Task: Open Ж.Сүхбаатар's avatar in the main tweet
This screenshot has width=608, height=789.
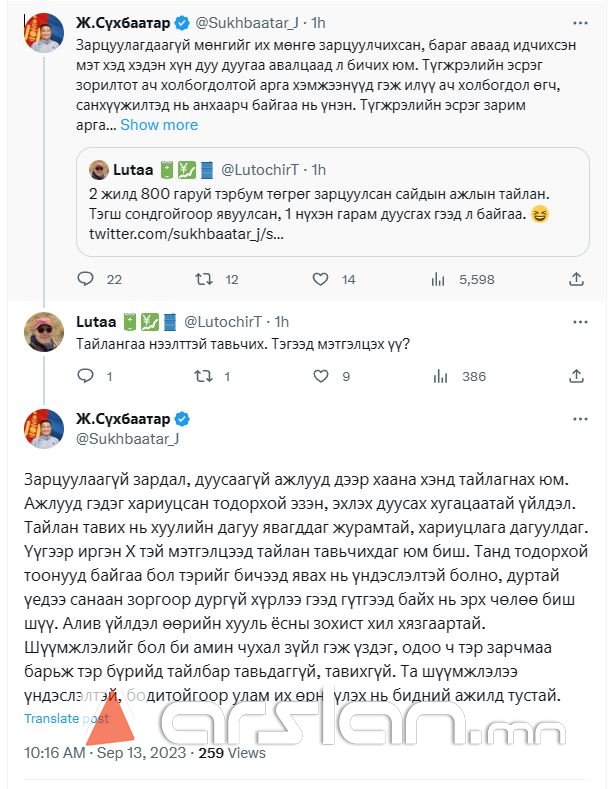Action: click(43, 428)
